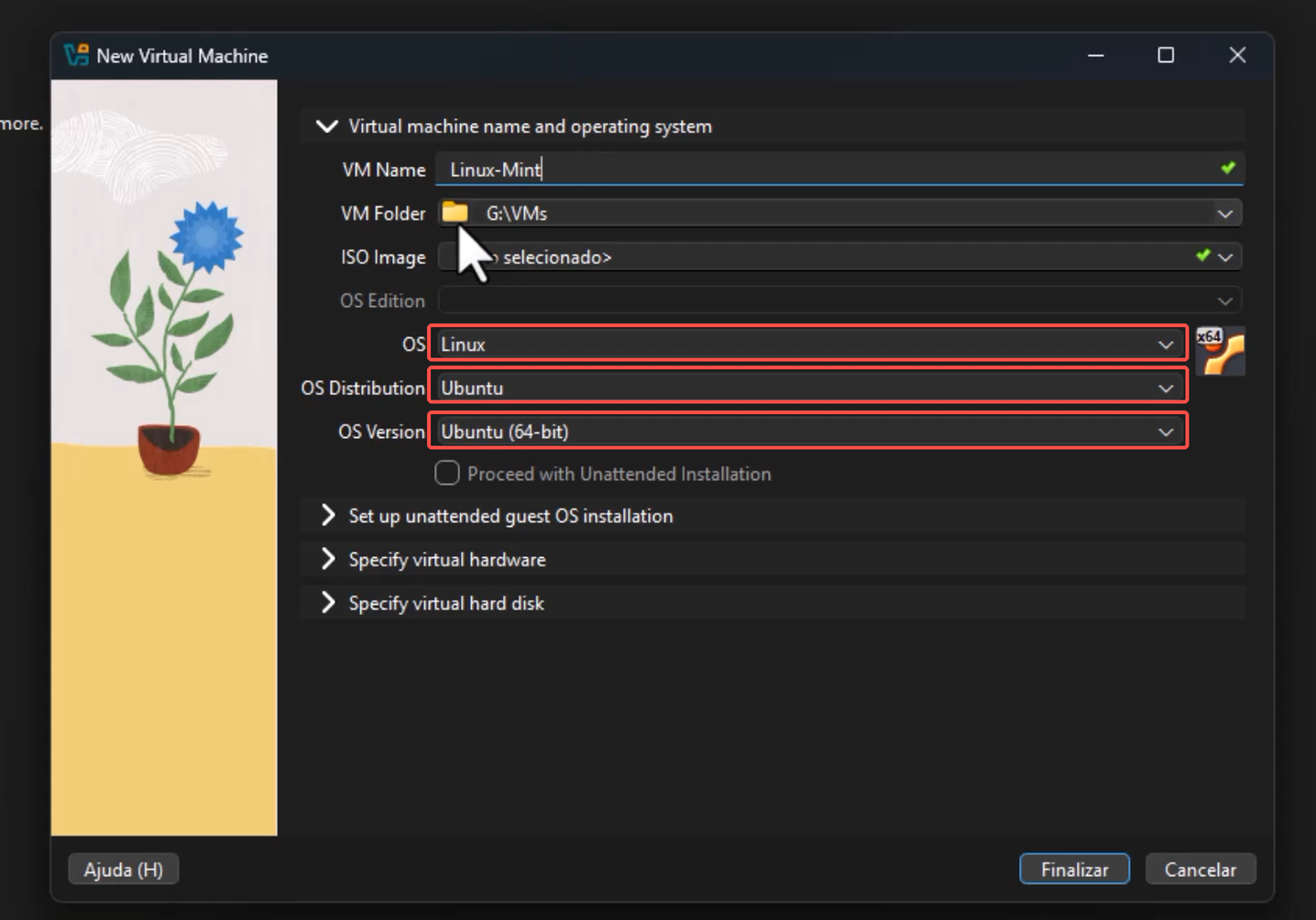Click the green checkmark in ISO Image field
Image resolution: width=1316 pixels, height=920 pixels.
1203,256
